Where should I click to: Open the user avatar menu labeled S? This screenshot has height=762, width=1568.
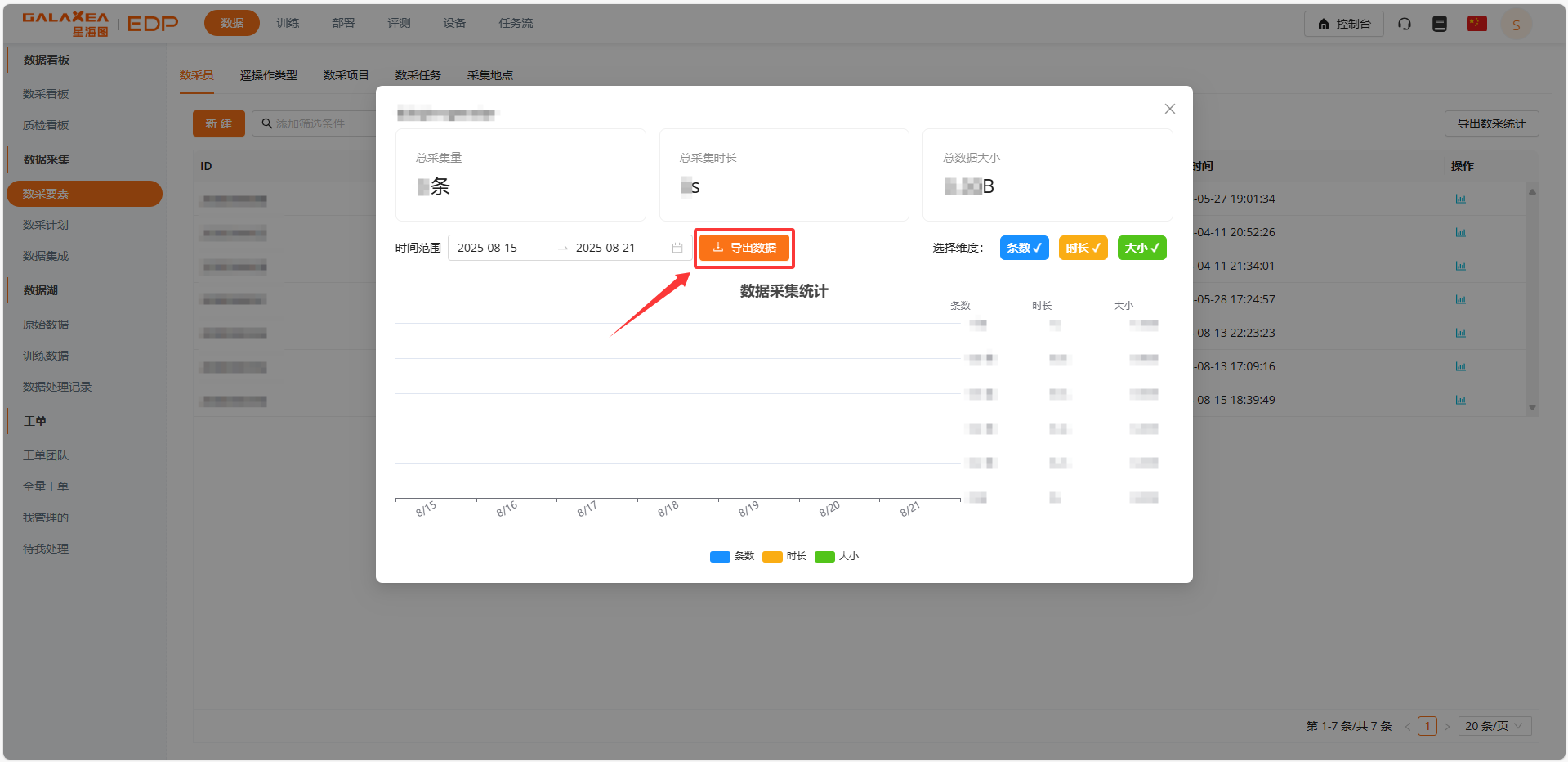pos(1517,24)
